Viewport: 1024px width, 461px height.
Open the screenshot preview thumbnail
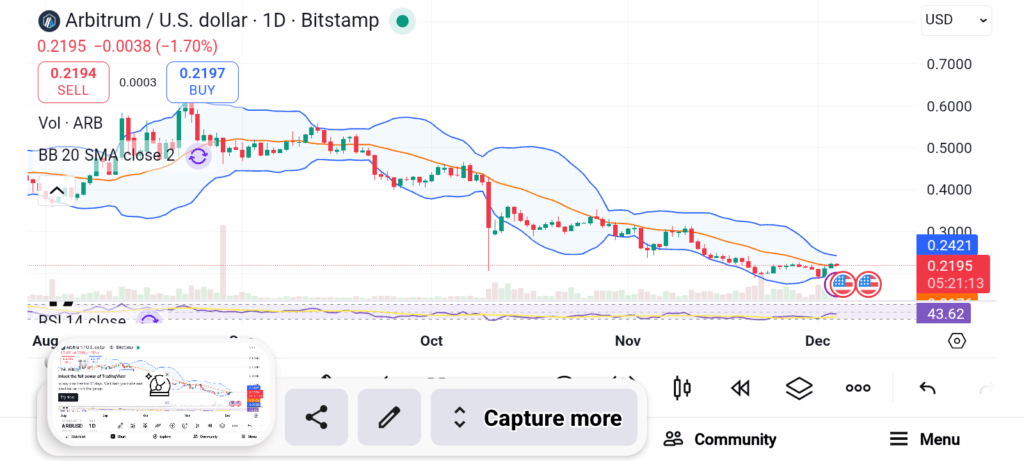160,395
